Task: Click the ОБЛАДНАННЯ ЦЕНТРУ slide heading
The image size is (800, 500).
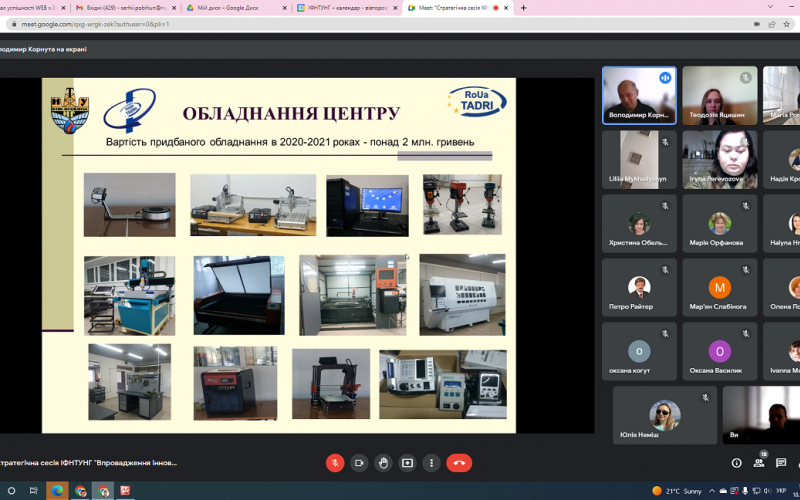Action: [291, 113]
